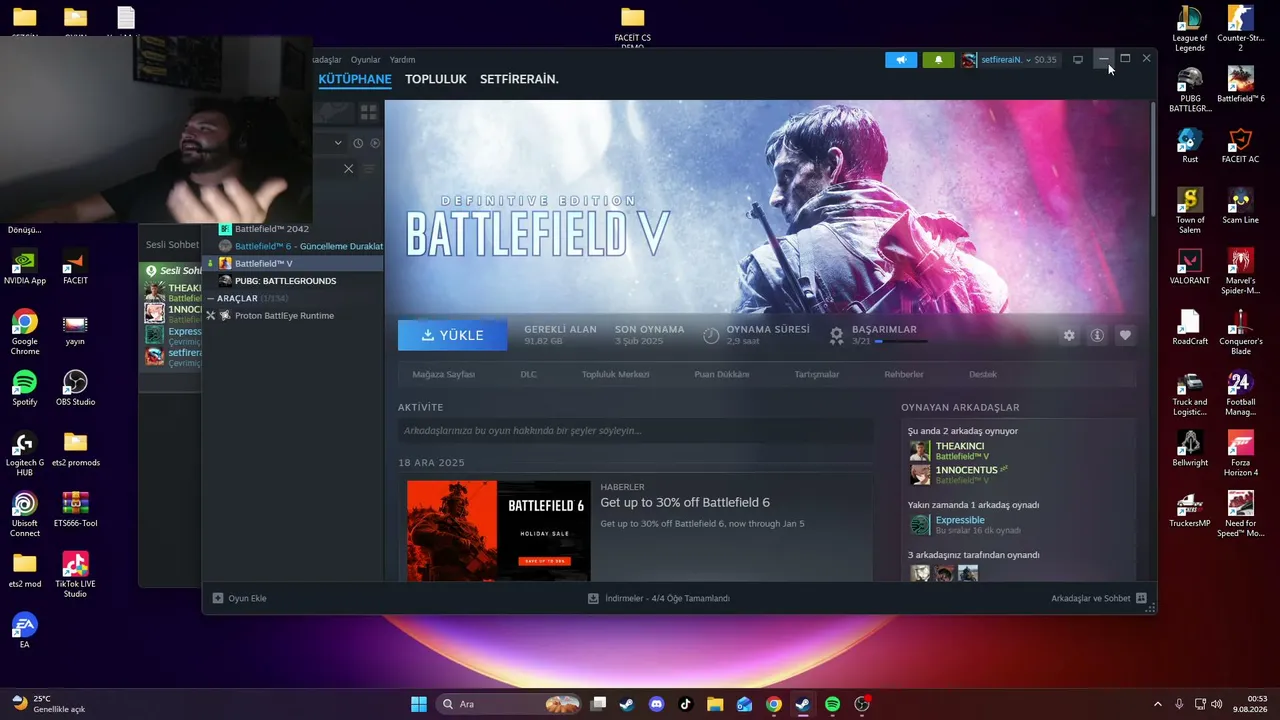Viewport: 1280px width, 720px height.
Task: Open Tartışmalar link
Action: (x=816, y=374)
